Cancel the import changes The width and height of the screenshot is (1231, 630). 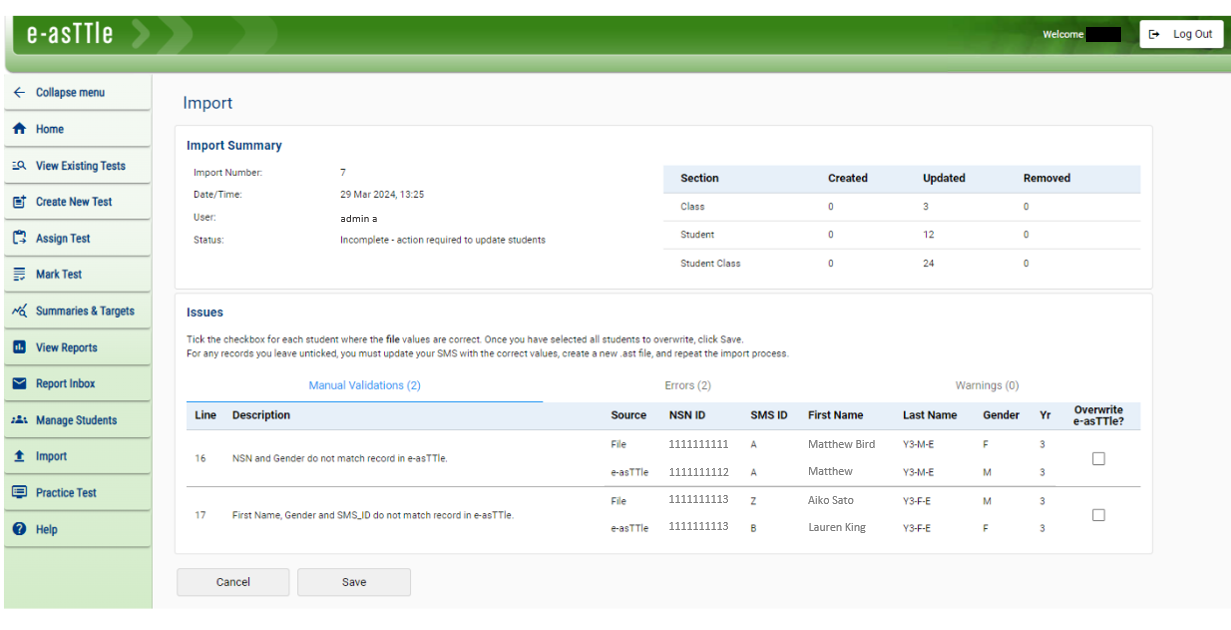pyautogui.click(x=232, y=582)
